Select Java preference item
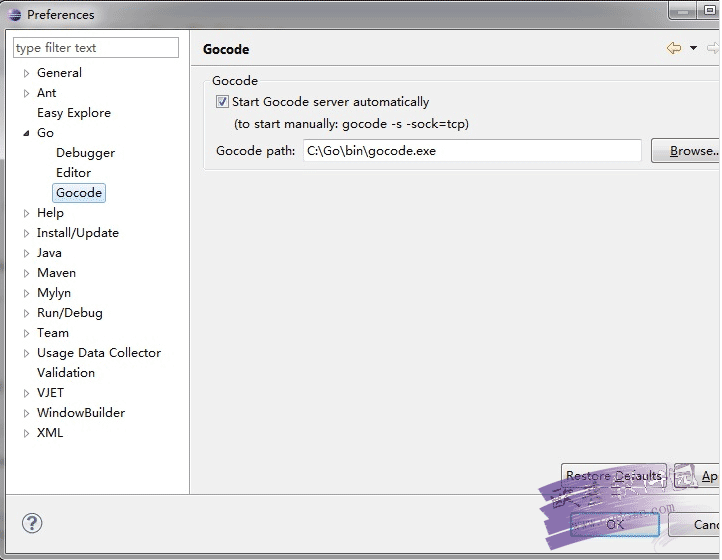Viewport: 722px width, 560px height. click(49, 253)
